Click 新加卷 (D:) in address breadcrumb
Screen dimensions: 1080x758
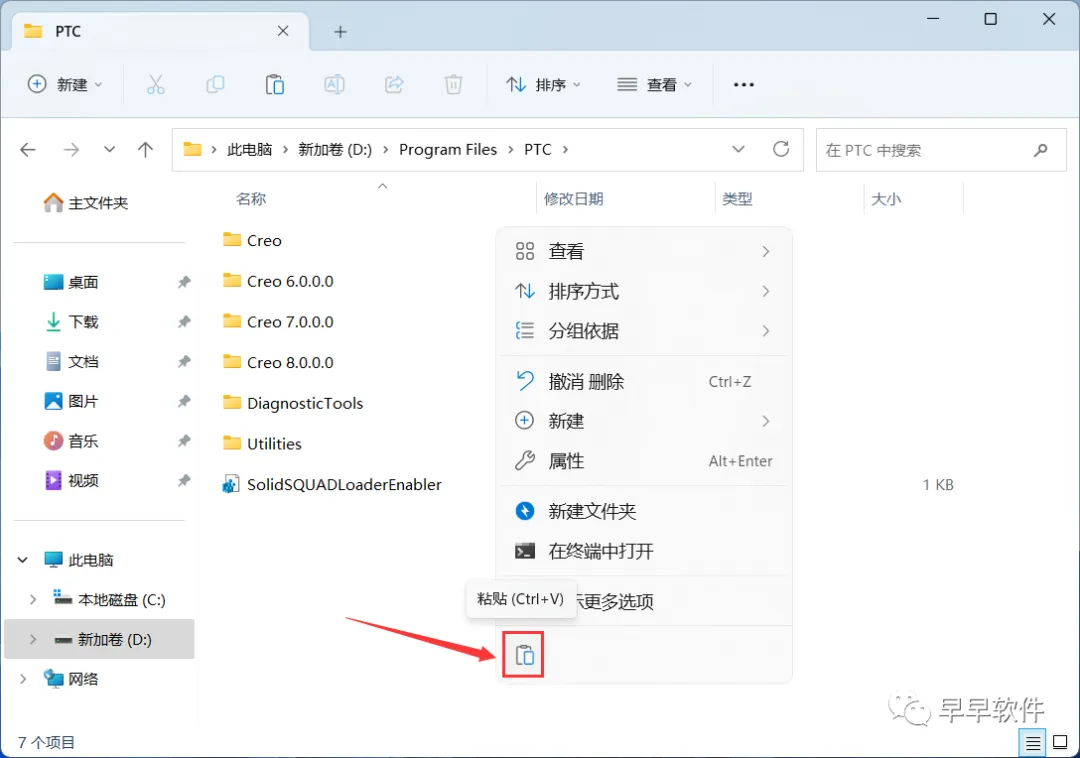[x=335, y=149]
